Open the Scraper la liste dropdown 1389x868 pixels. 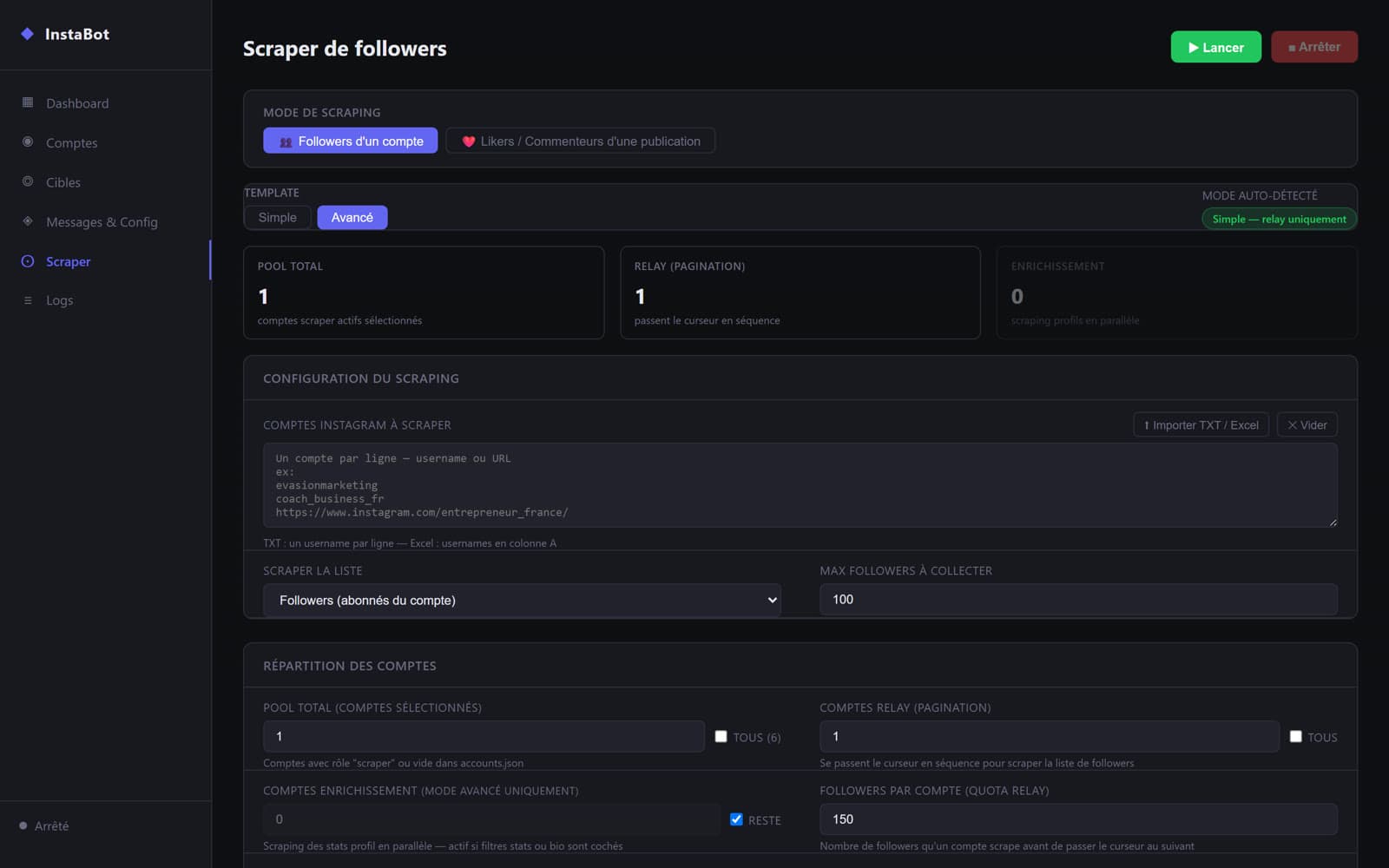(522, 600)
